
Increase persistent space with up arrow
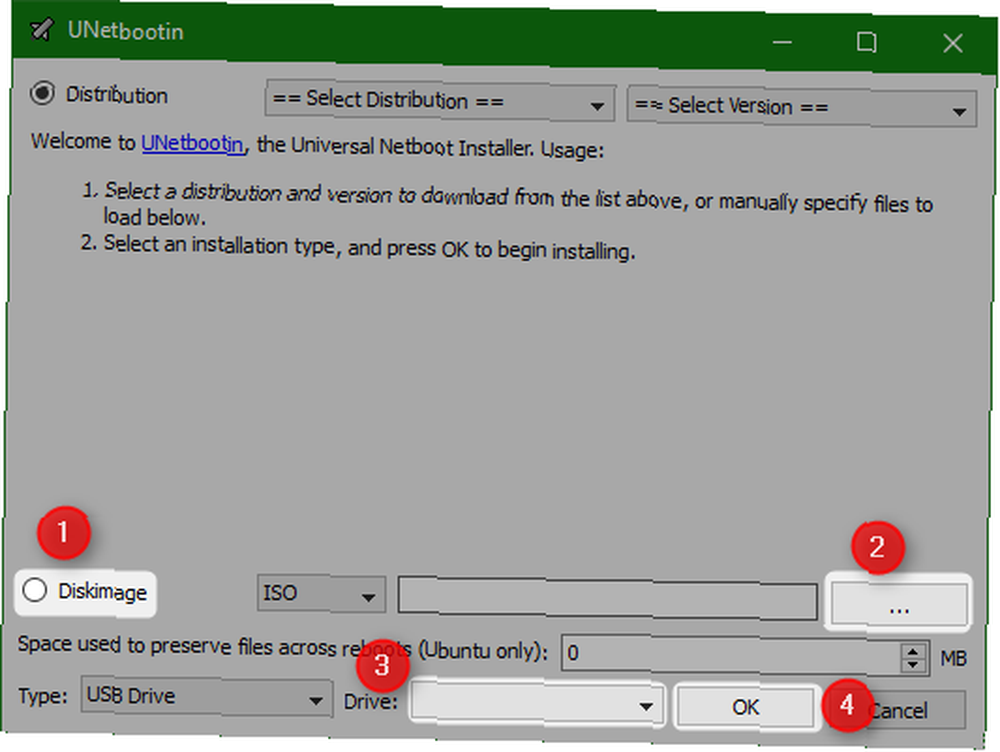[x=914, y=651]
